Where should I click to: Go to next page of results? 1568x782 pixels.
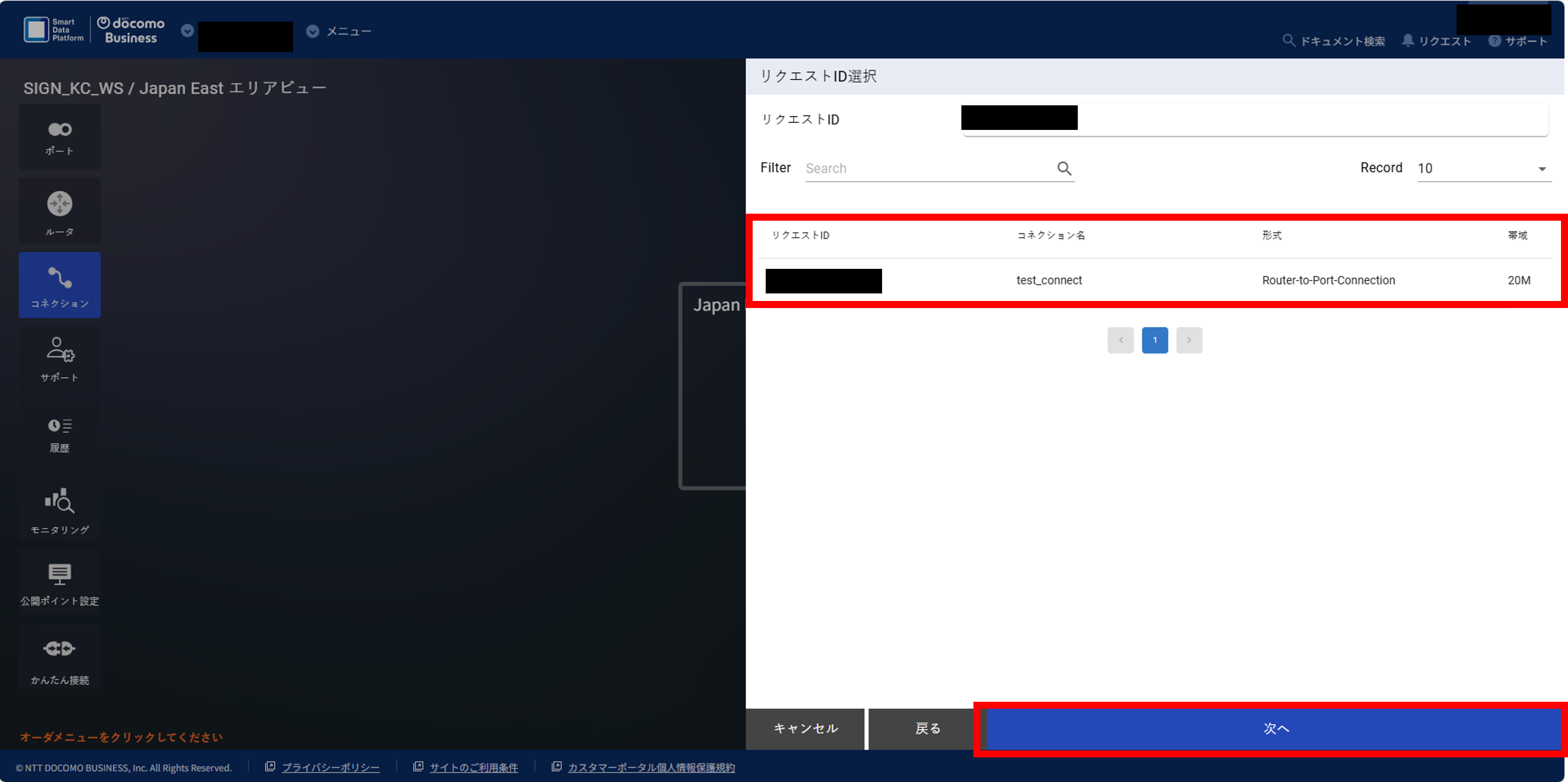[1189, 340]
